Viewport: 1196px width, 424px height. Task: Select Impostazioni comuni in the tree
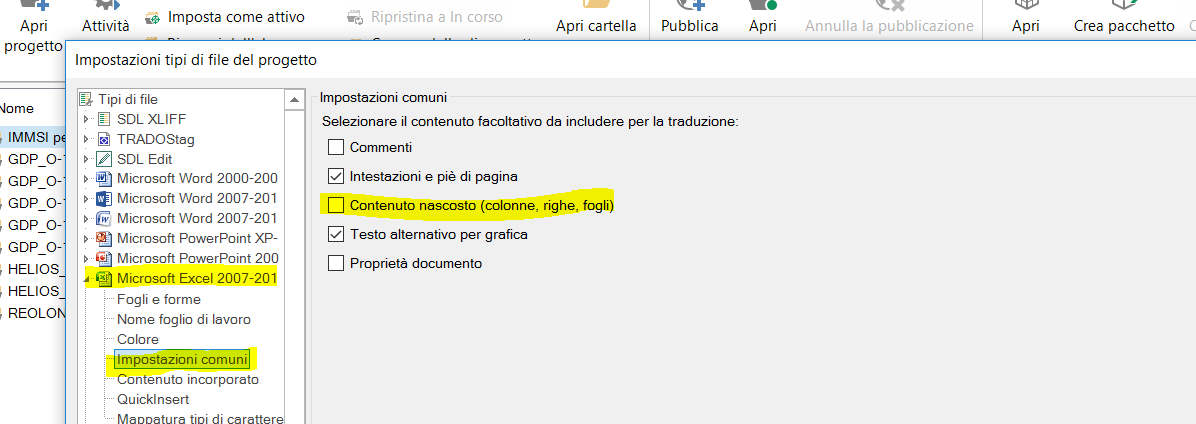182,359
